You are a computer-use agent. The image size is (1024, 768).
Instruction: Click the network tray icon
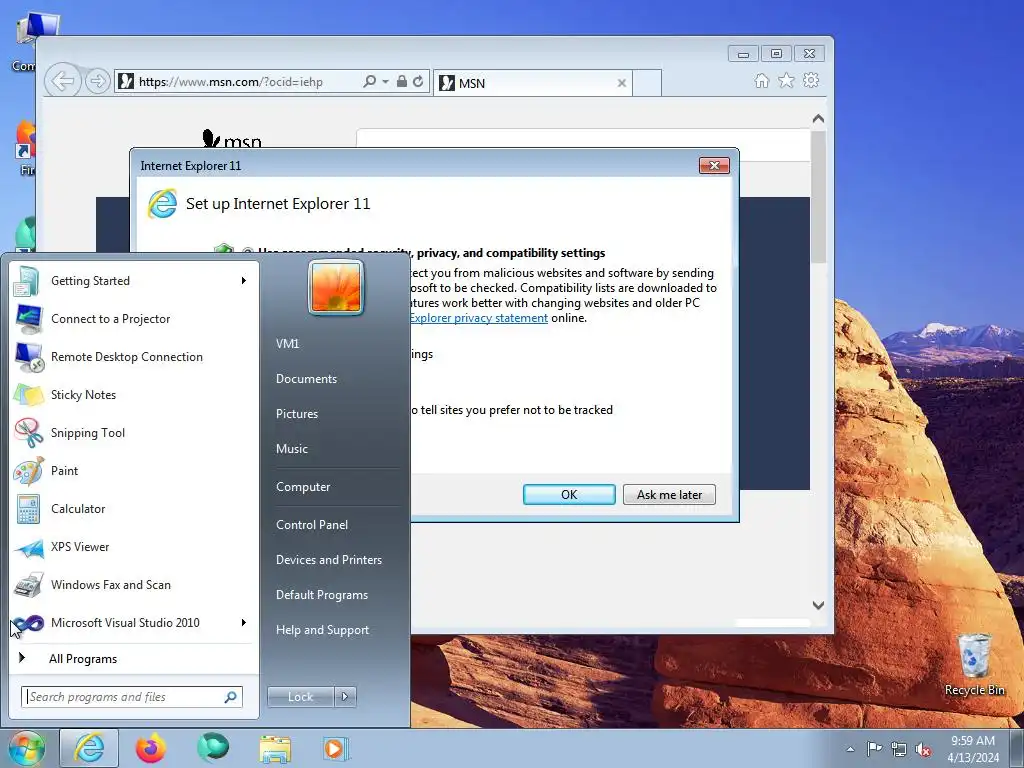coord(899,749)
